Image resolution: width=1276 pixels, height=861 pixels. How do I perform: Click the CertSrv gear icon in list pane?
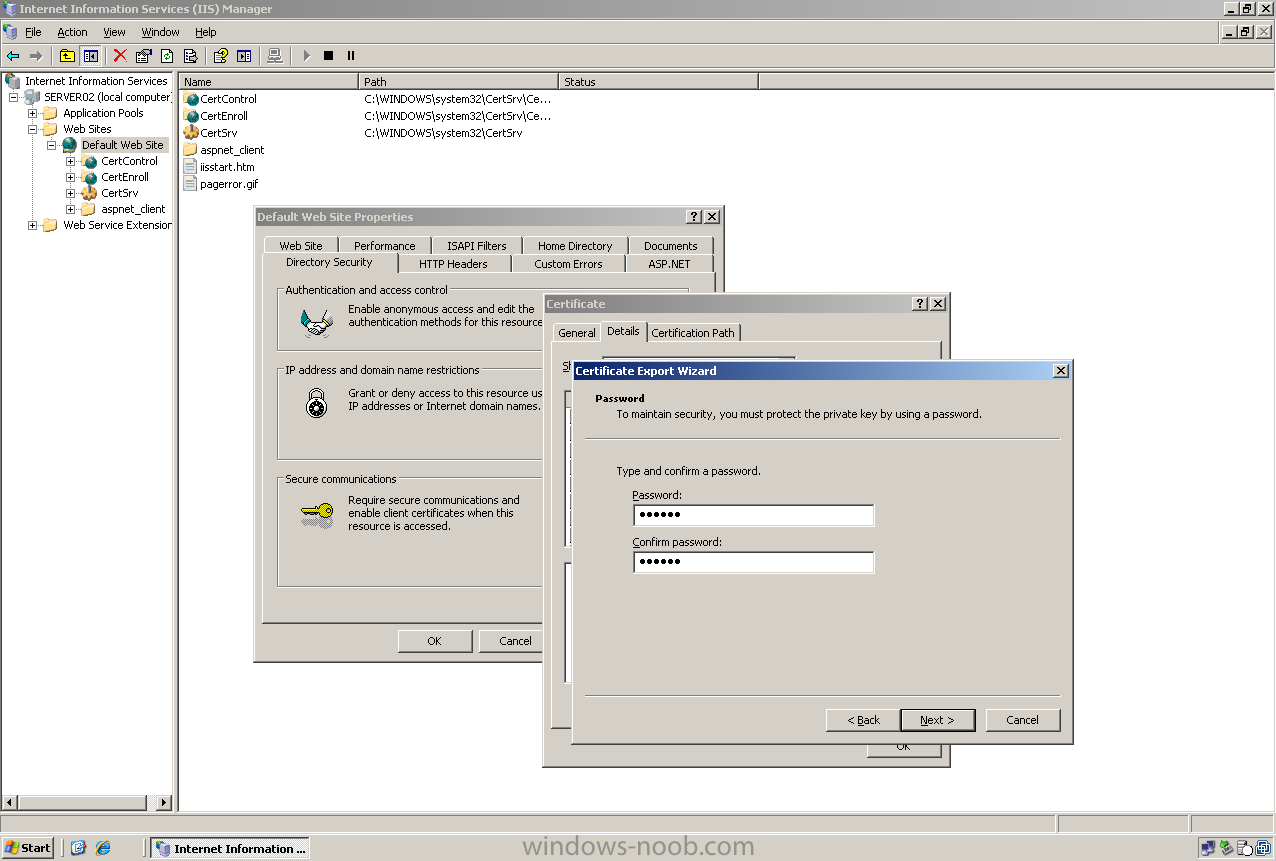click(191, 133)
